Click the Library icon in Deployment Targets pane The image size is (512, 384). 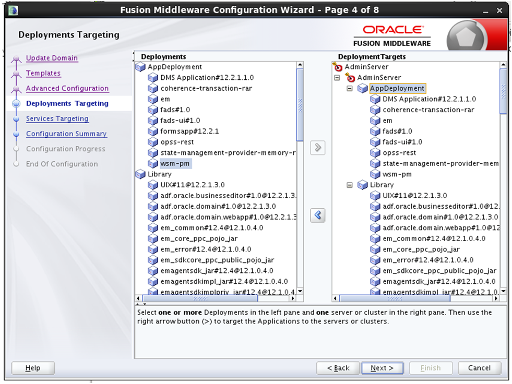click(x=362, y=185)
